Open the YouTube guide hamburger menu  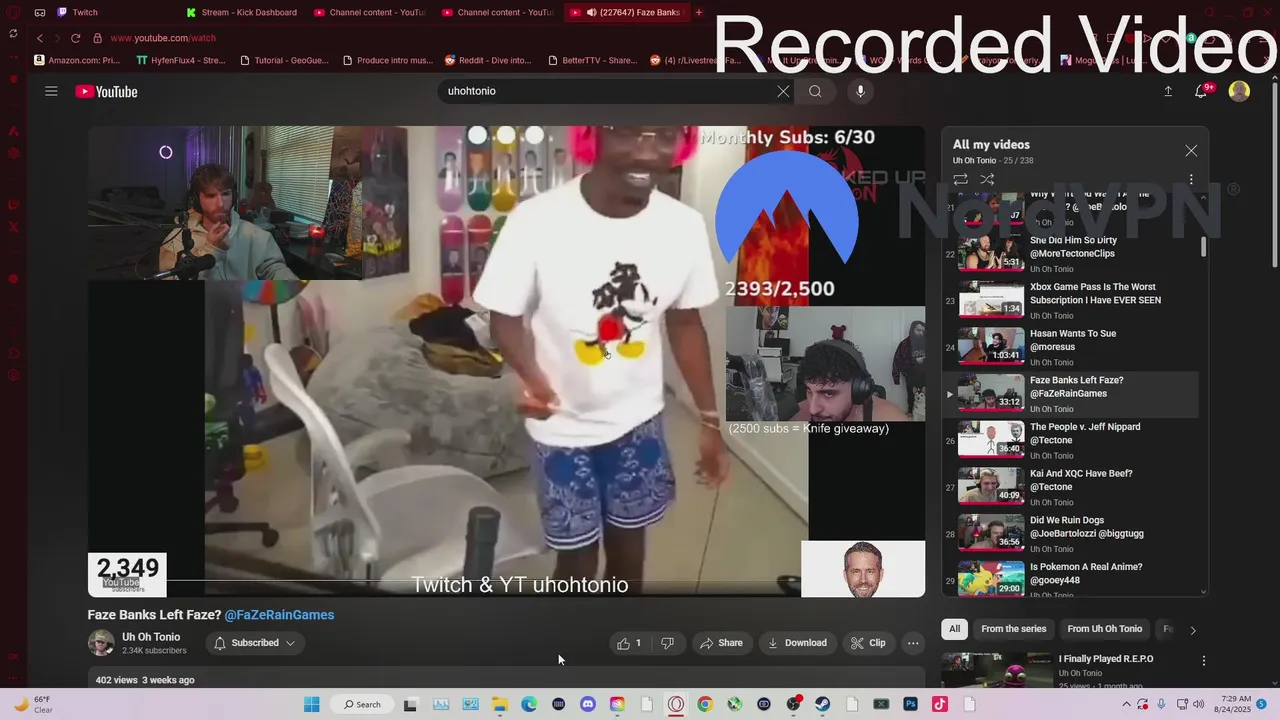[51, 91]
